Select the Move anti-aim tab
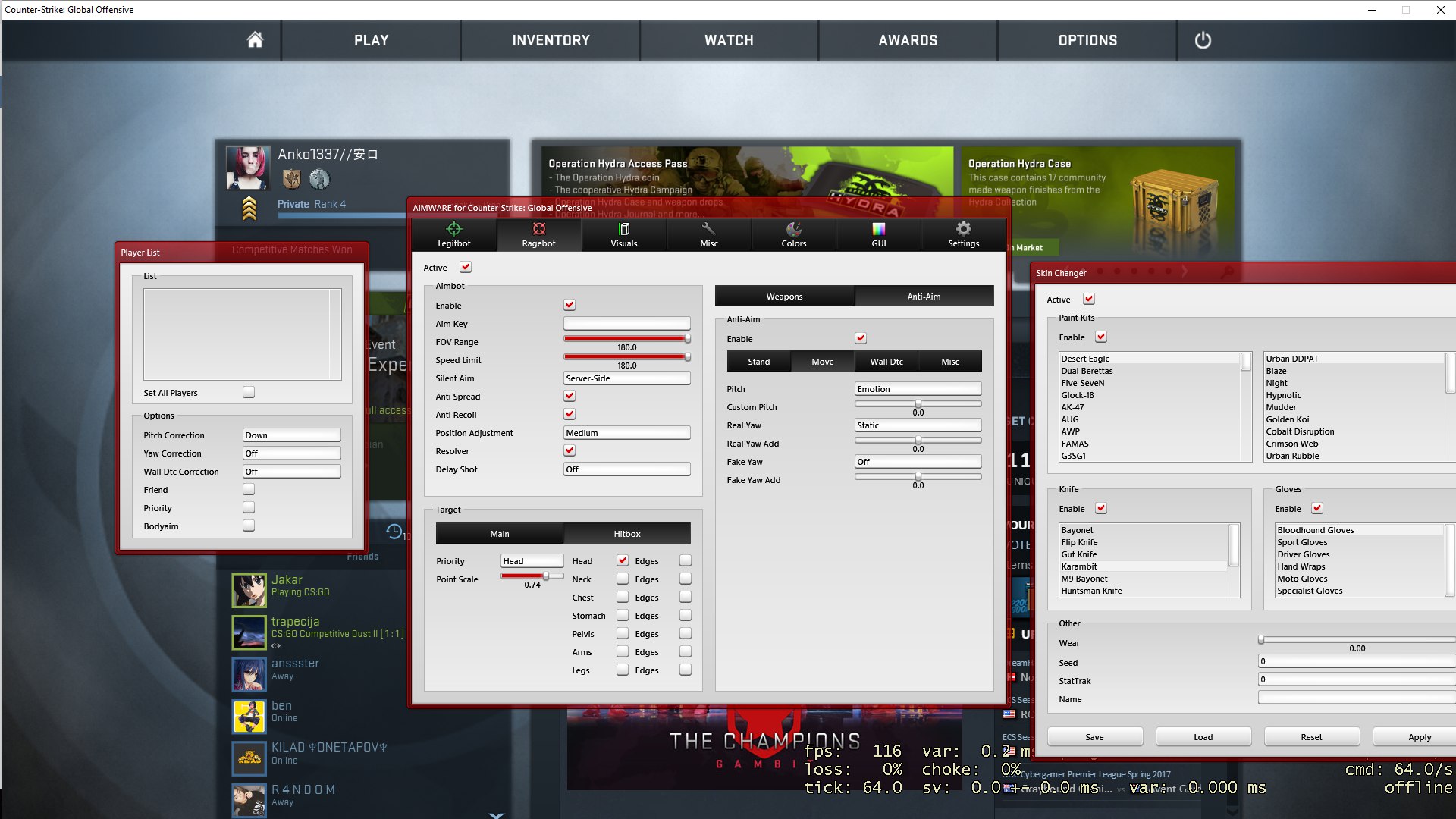This screenshot has width=1456, height=819. click(823, 362)
